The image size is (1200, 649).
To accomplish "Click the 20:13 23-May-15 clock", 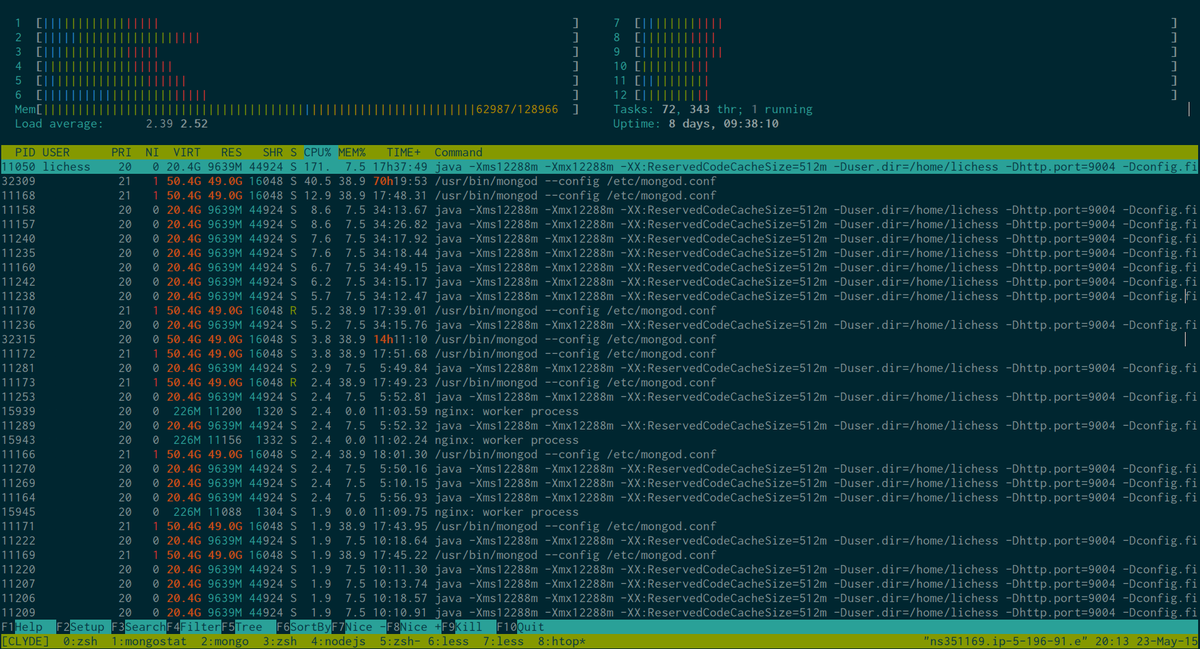I will click(x=1147, y=641).
